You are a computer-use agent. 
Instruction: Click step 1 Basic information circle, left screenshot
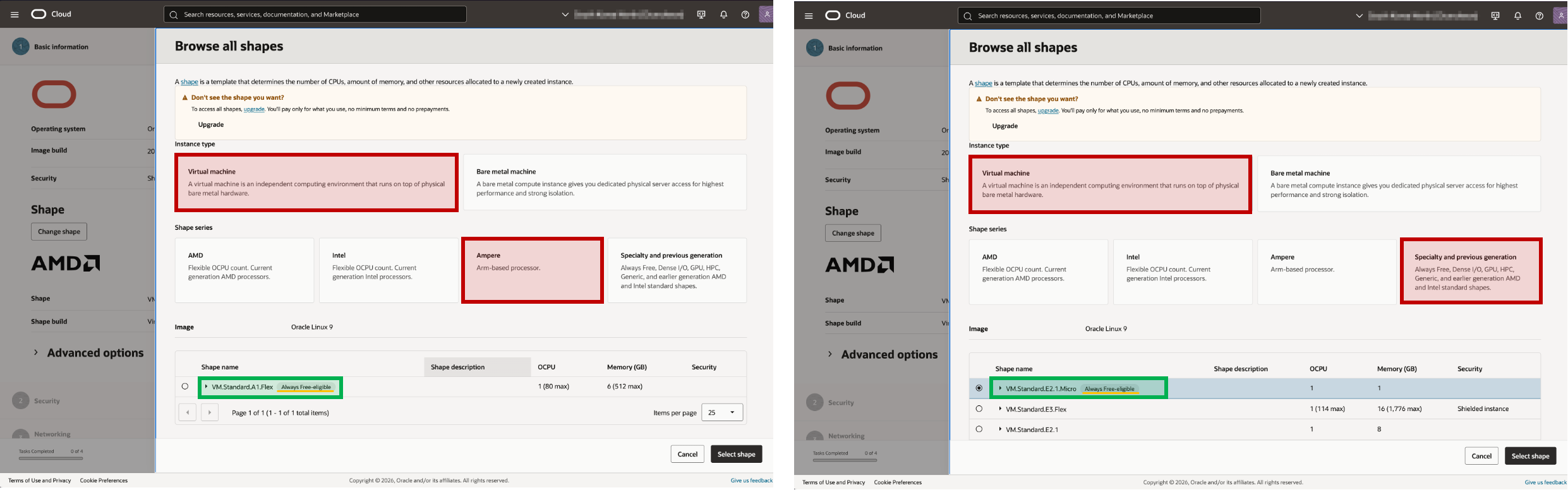pyautogui.click(x=21, y=47)
